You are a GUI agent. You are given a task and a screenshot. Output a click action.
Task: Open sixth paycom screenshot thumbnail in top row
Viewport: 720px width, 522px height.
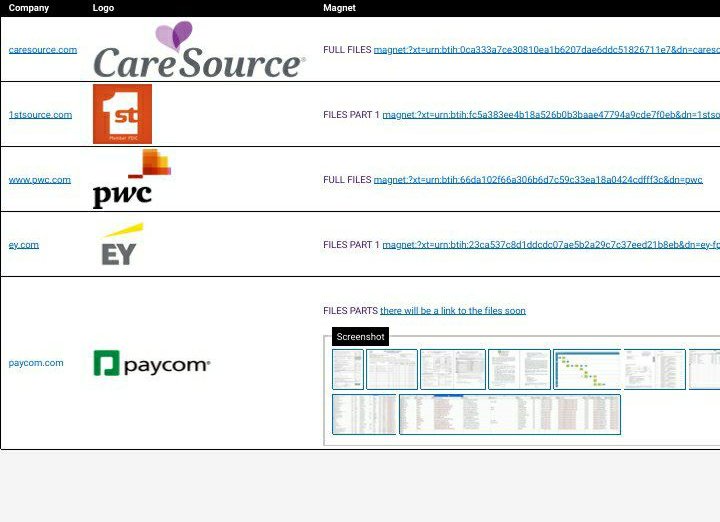[x=654, y=369]
